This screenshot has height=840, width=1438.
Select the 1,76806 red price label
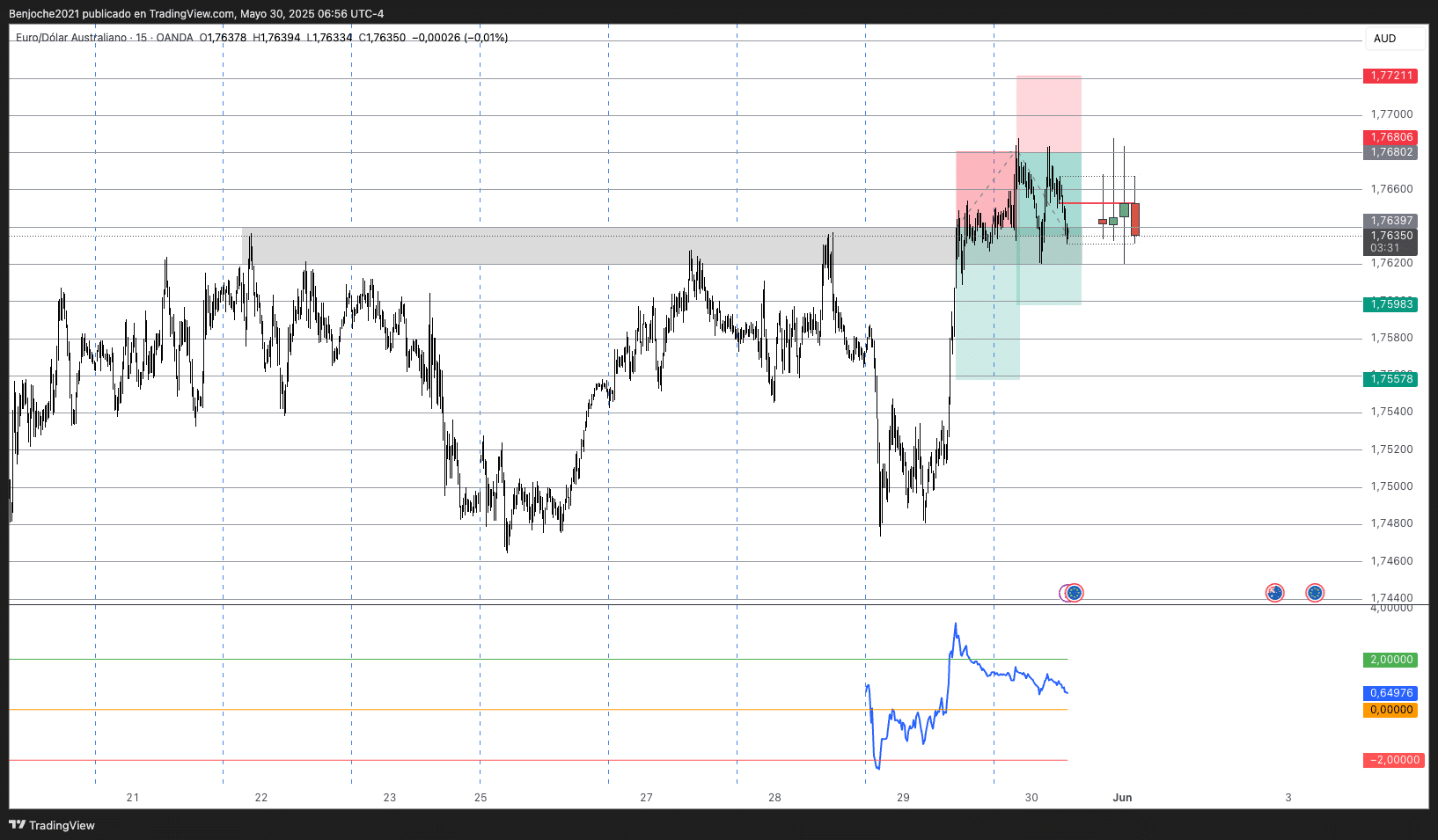[1391, 137]
